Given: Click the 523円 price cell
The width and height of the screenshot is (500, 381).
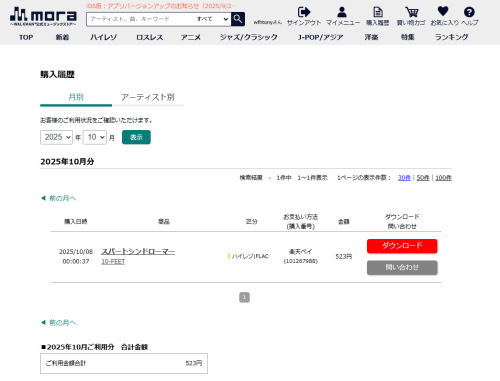Looking at the screenshot, I should [x=344, y=256].
